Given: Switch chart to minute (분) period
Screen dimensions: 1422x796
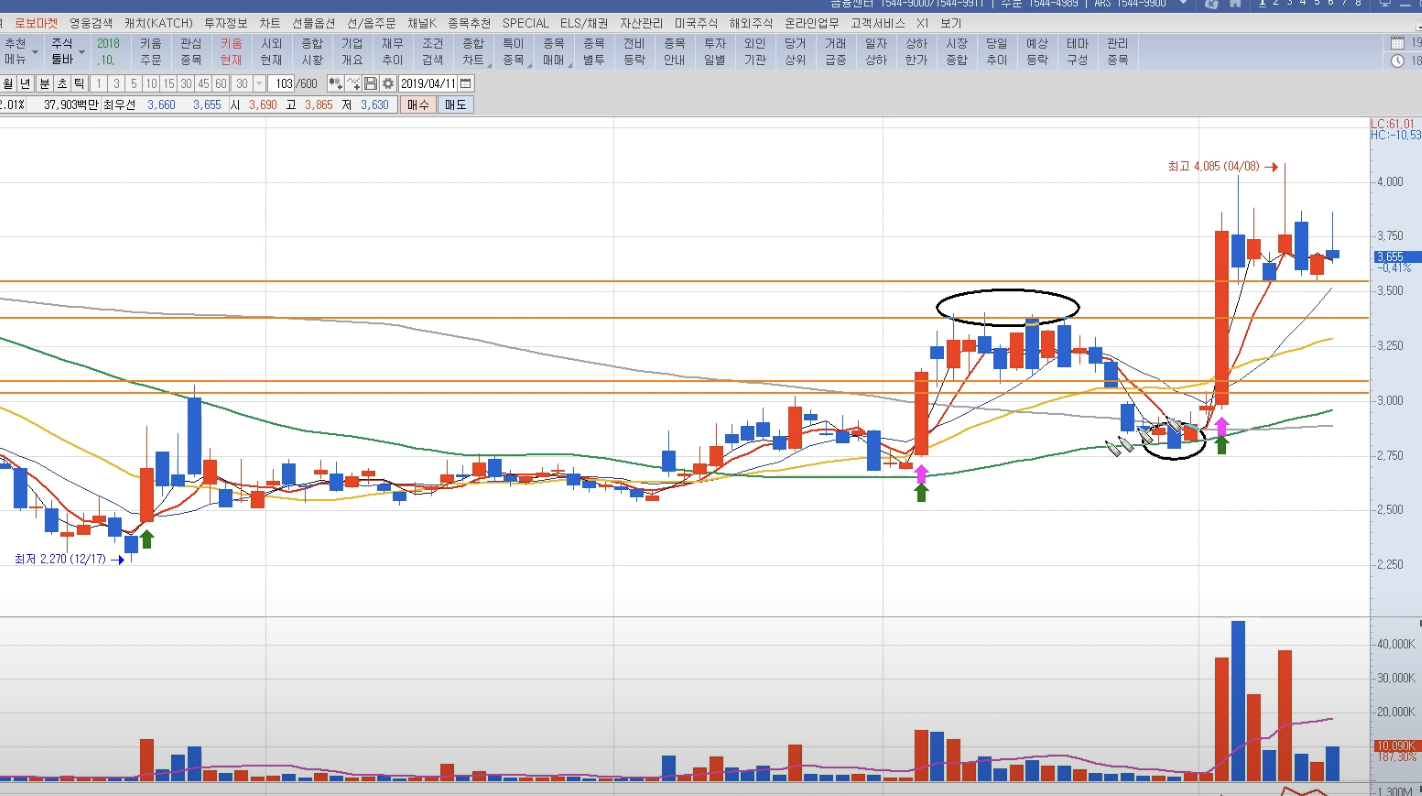Looking at the screenshot, I should click(x=44, y=84).
